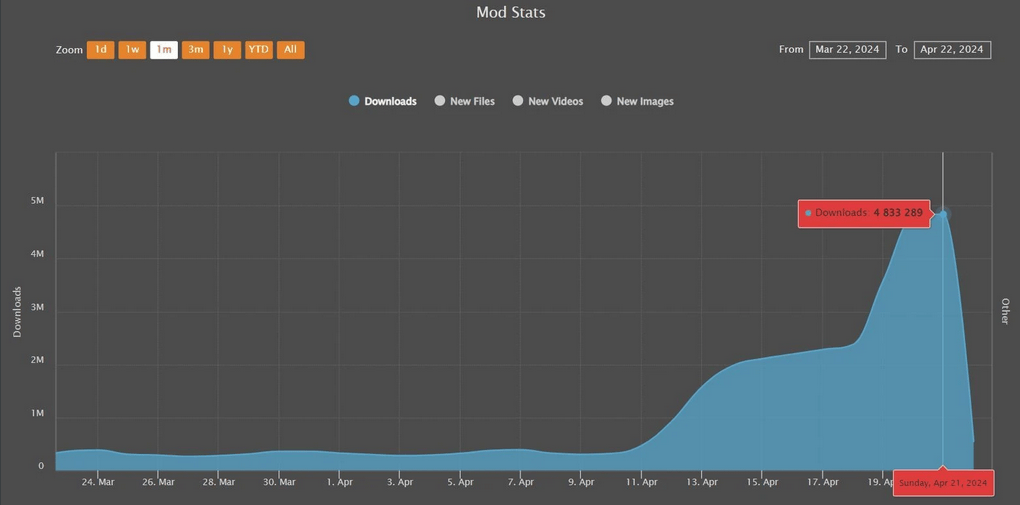Edit the To date field
The image size is (1020, 505).
[952, 50]
